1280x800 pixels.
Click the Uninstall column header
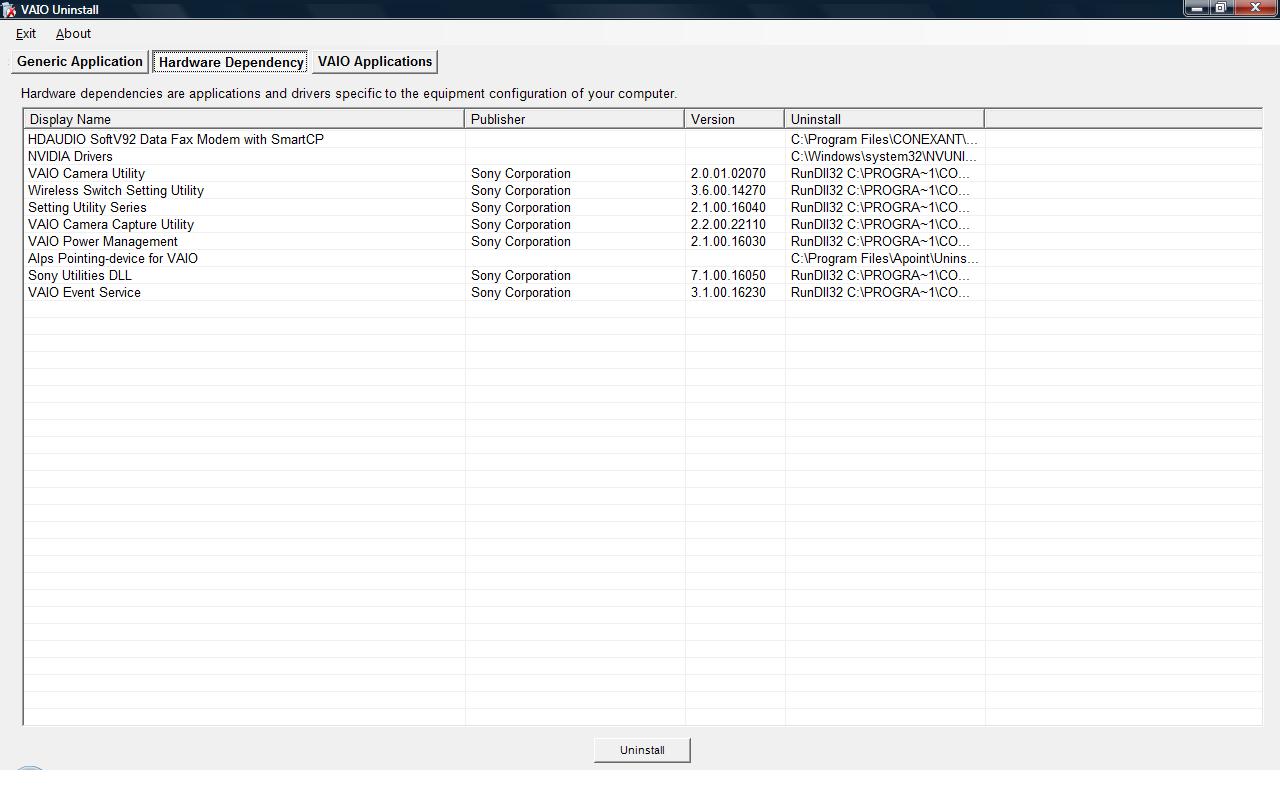pyautogui.click(x=885, y=119)
